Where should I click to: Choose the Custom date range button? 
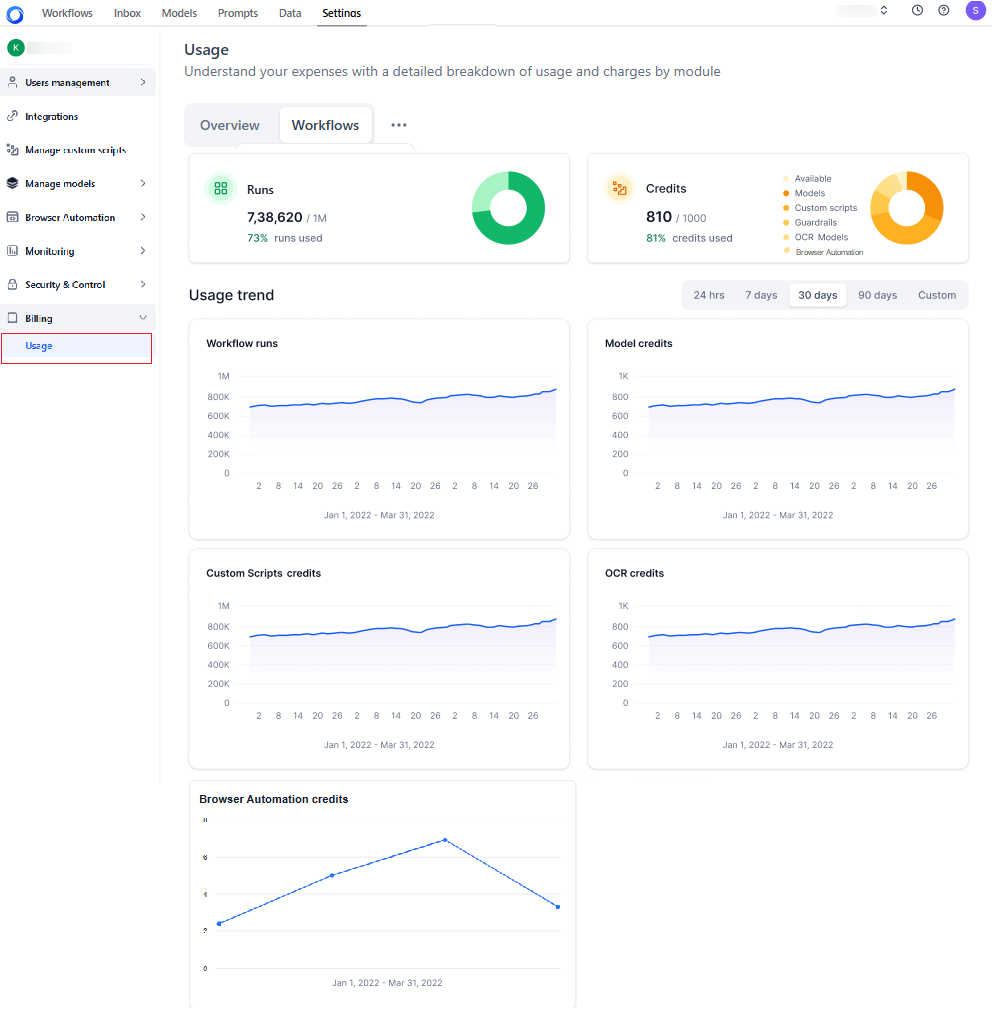[937, 295]
